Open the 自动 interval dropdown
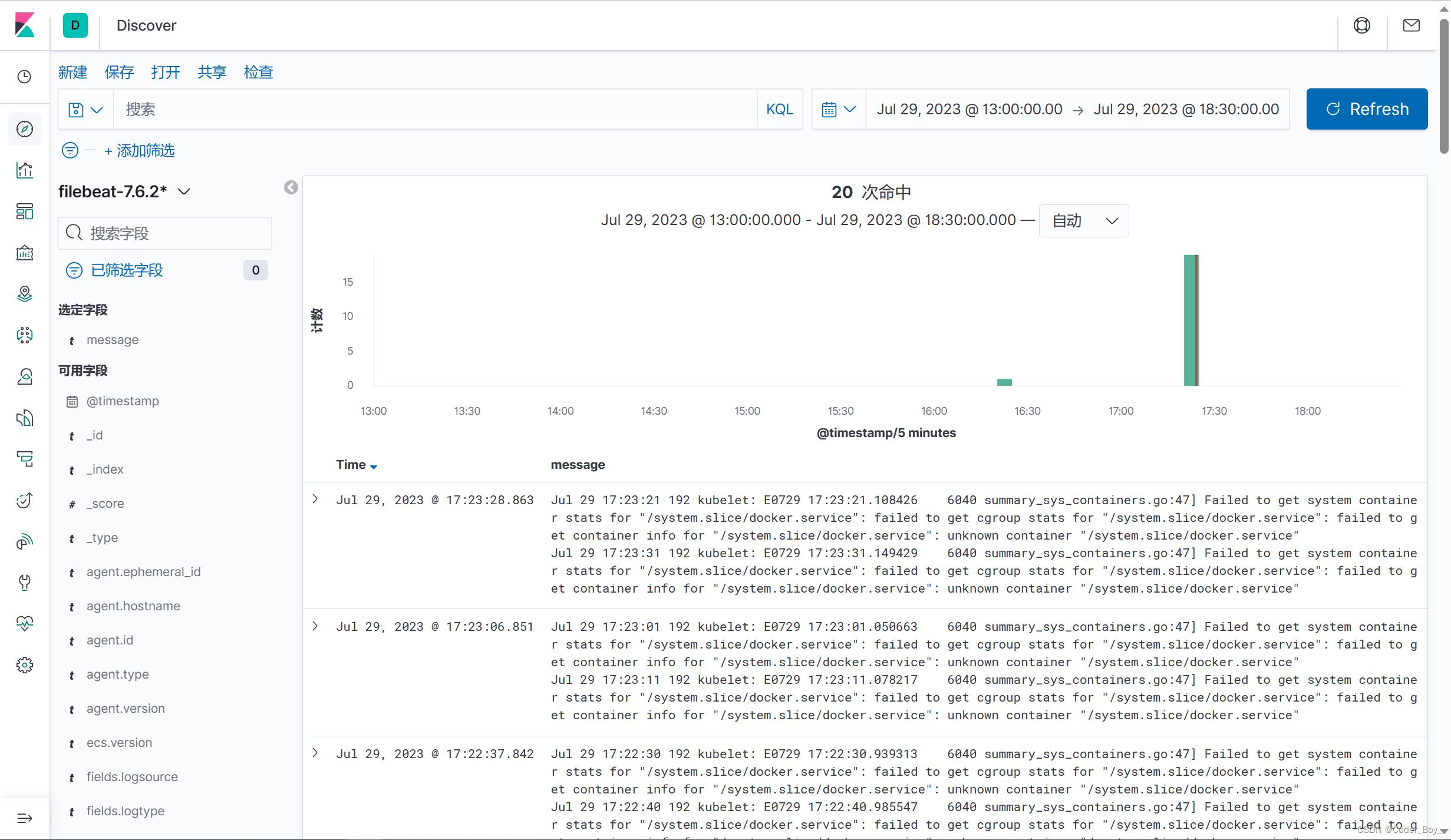Screen dimensions: 1451x840 click(x=1084, y=221)
